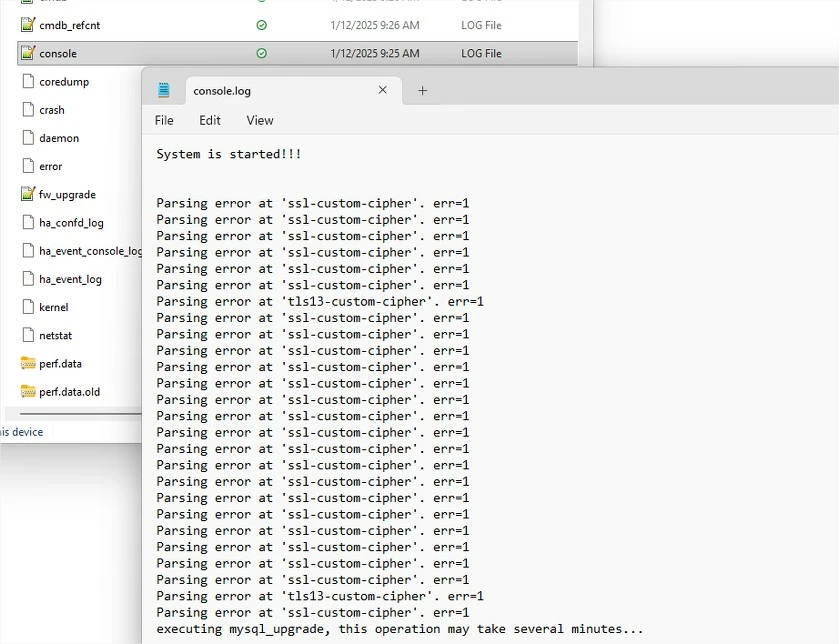839x644 pixels.
Task: Close the console.log tab
Action: coord(383,90)
